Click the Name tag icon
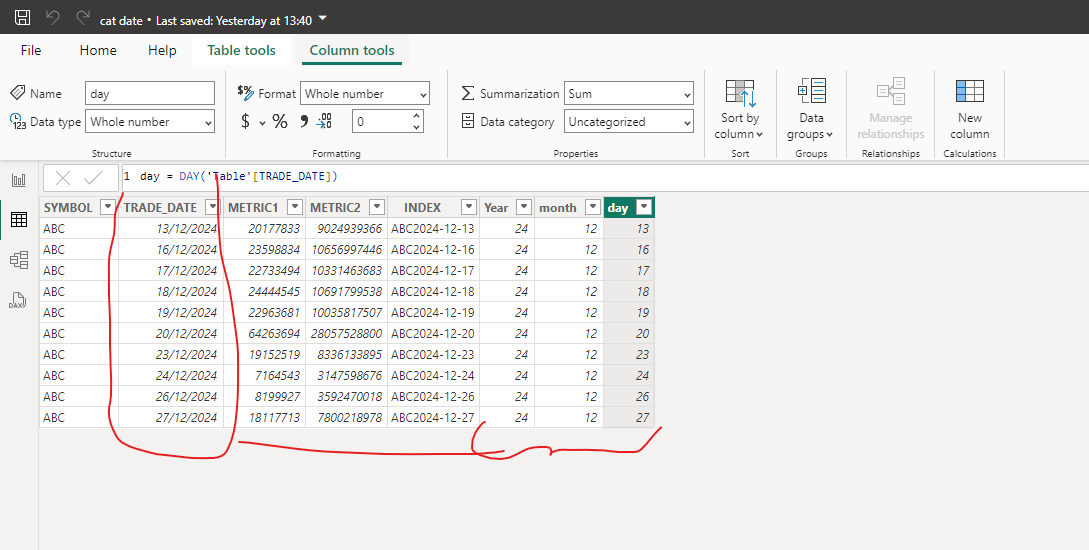The width and height of the screenshot is (1089, 550). 17,92
